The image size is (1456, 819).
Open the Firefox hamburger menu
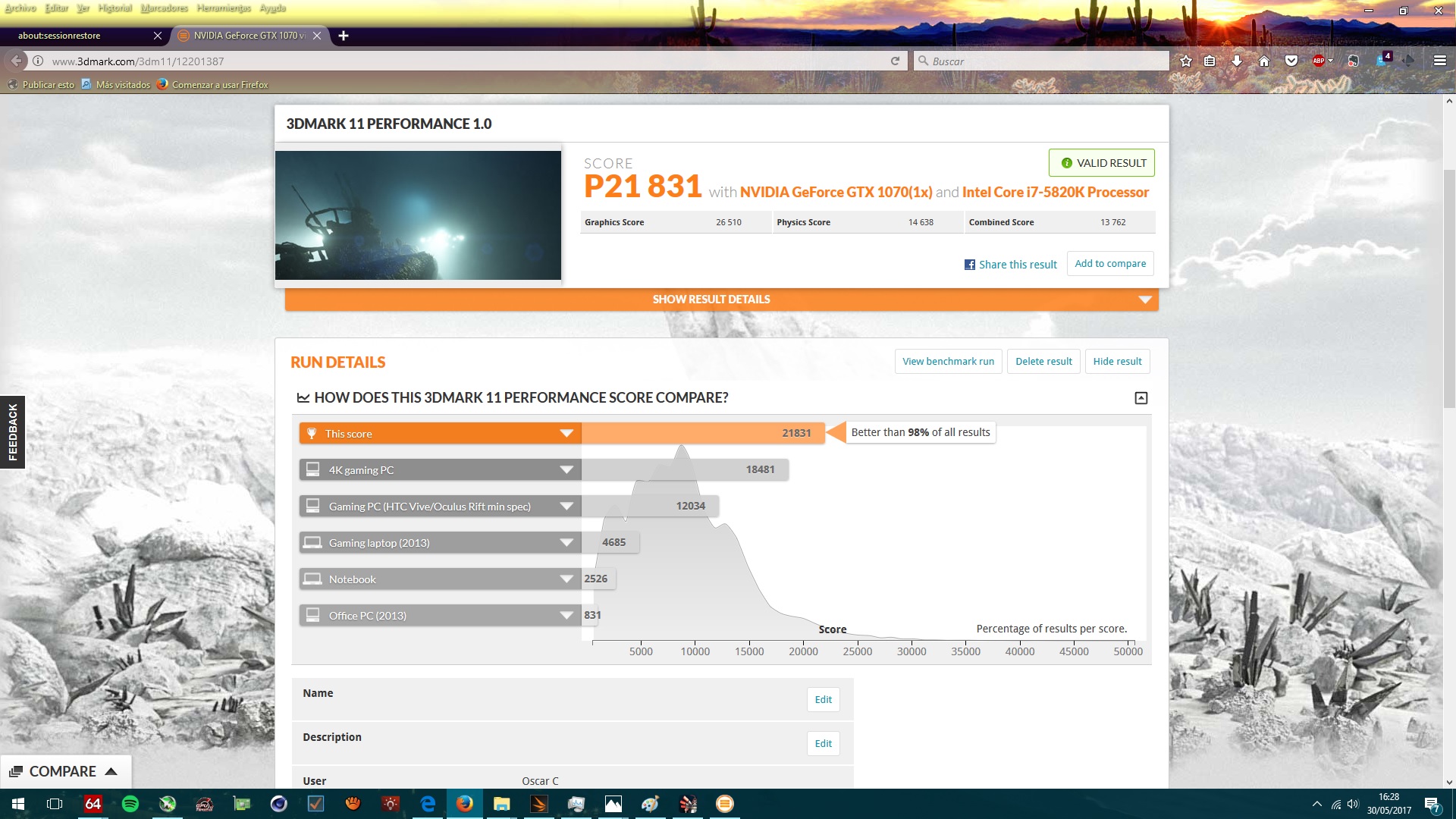(1440, 61)
